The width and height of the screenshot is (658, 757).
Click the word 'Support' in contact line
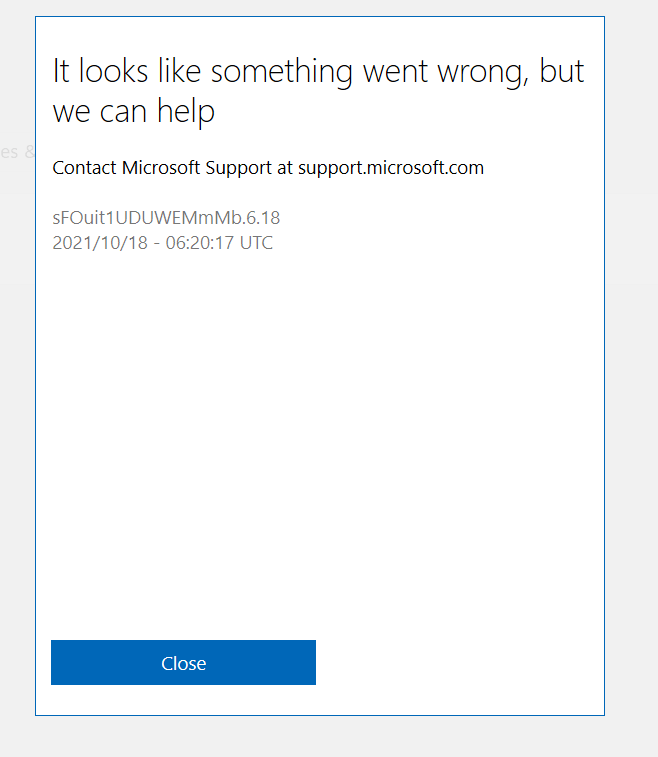(x=238, y=168)
